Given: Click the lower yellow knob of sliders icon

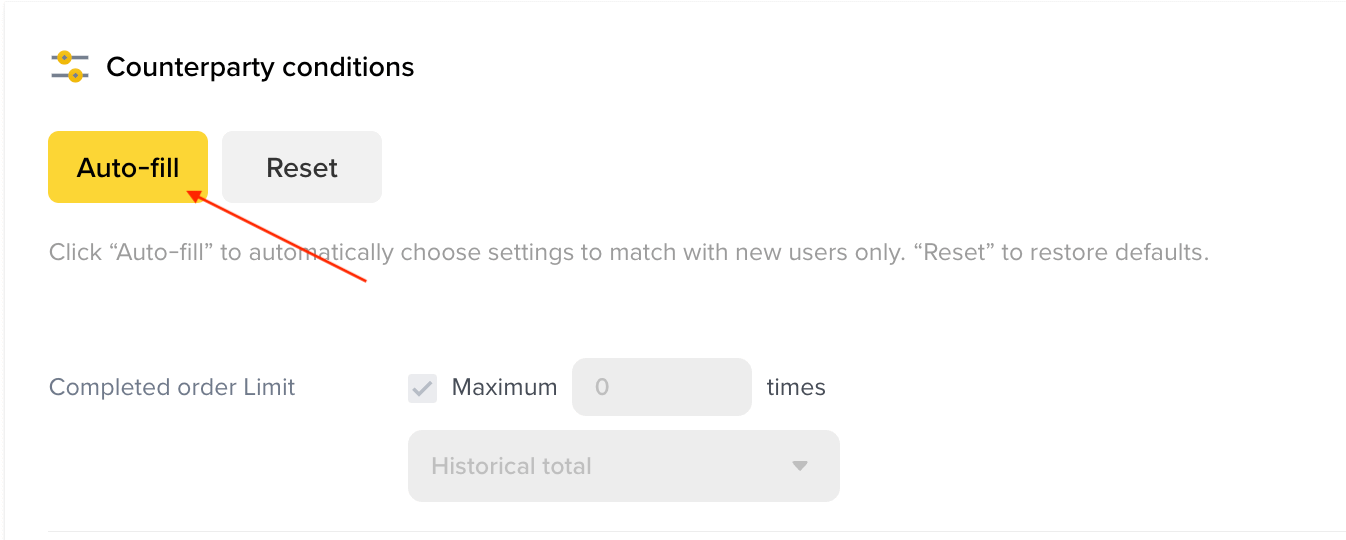Looking at the screenshot, I should coord(75,75).
